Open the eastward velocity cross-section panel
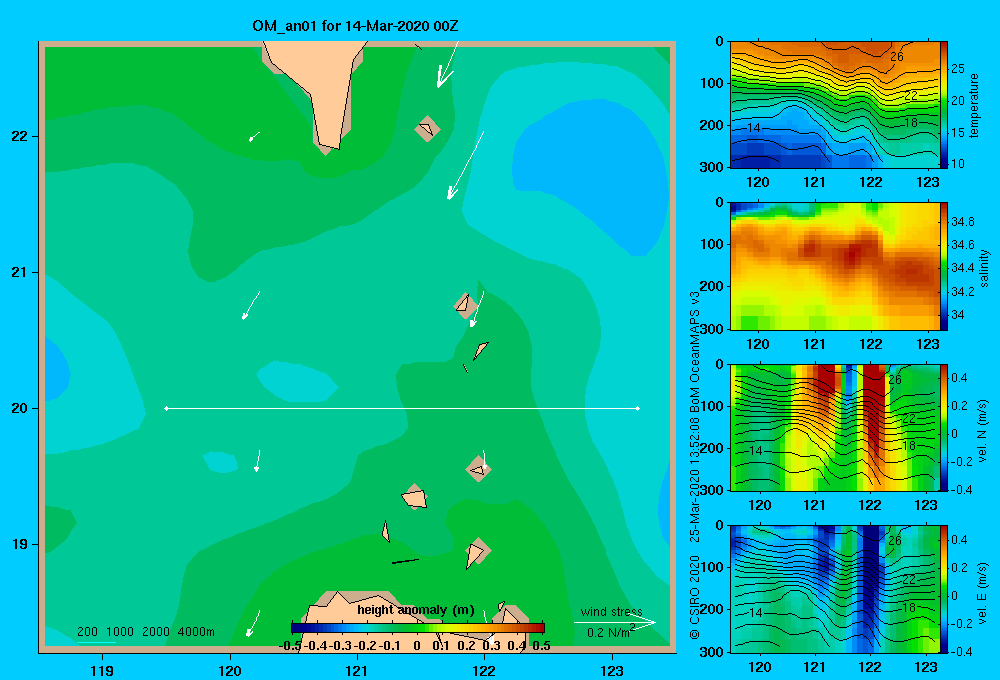This screenshot has height=680, width=1000. coord(835,589)
